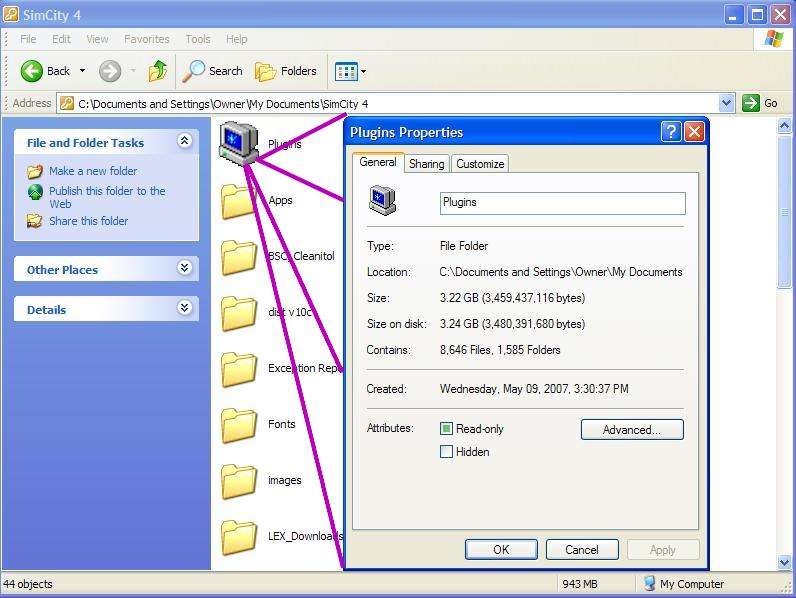Open the View menu
This screenshot has height=598, width=796.
(97, 39)
